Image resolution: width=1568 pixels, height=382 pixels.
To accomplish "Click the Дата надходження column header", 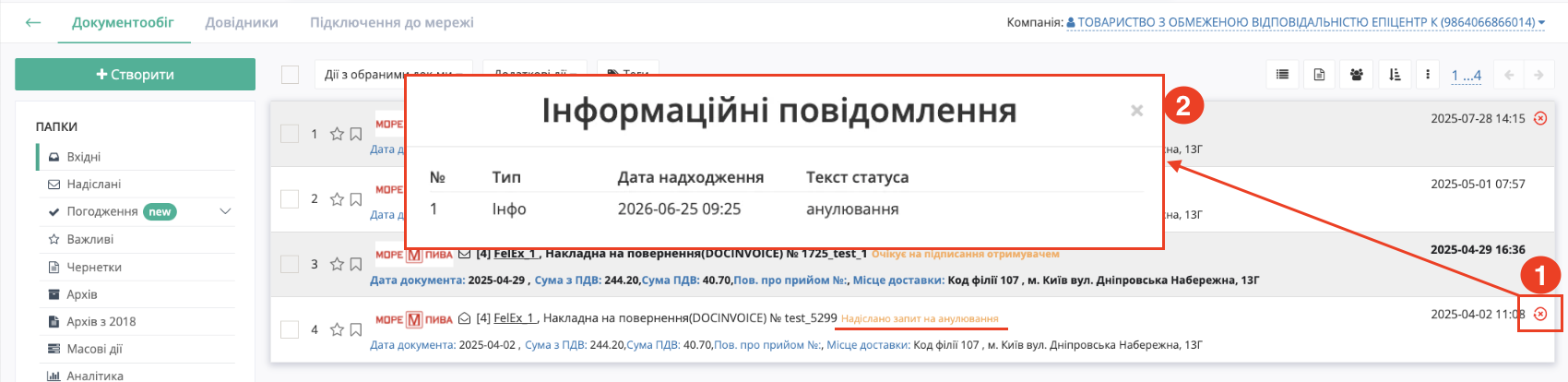I will pos(690,177).
